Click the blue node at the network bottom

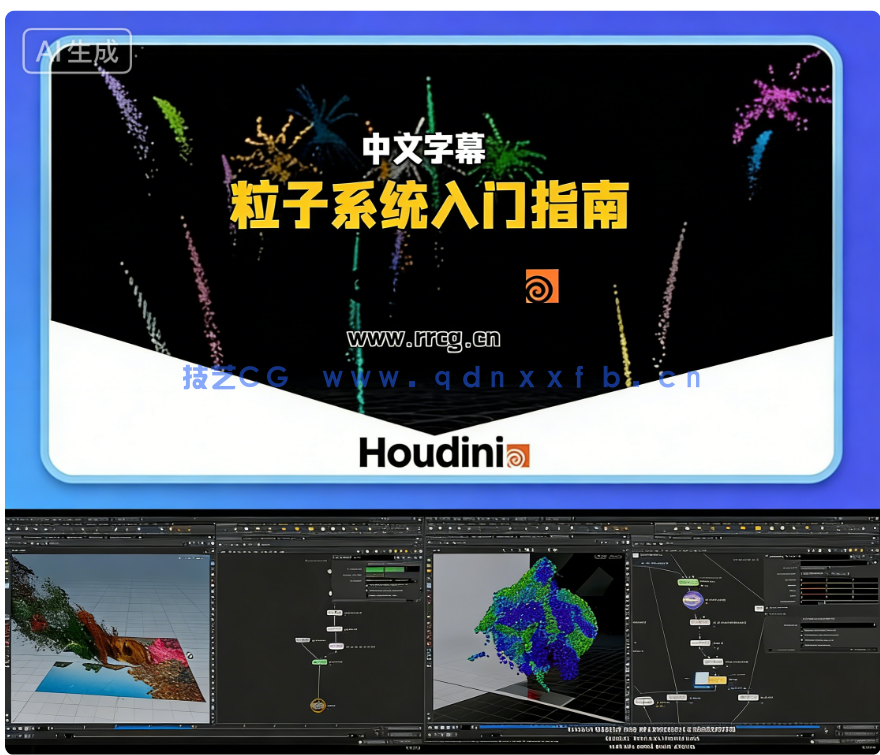[703, 680]
